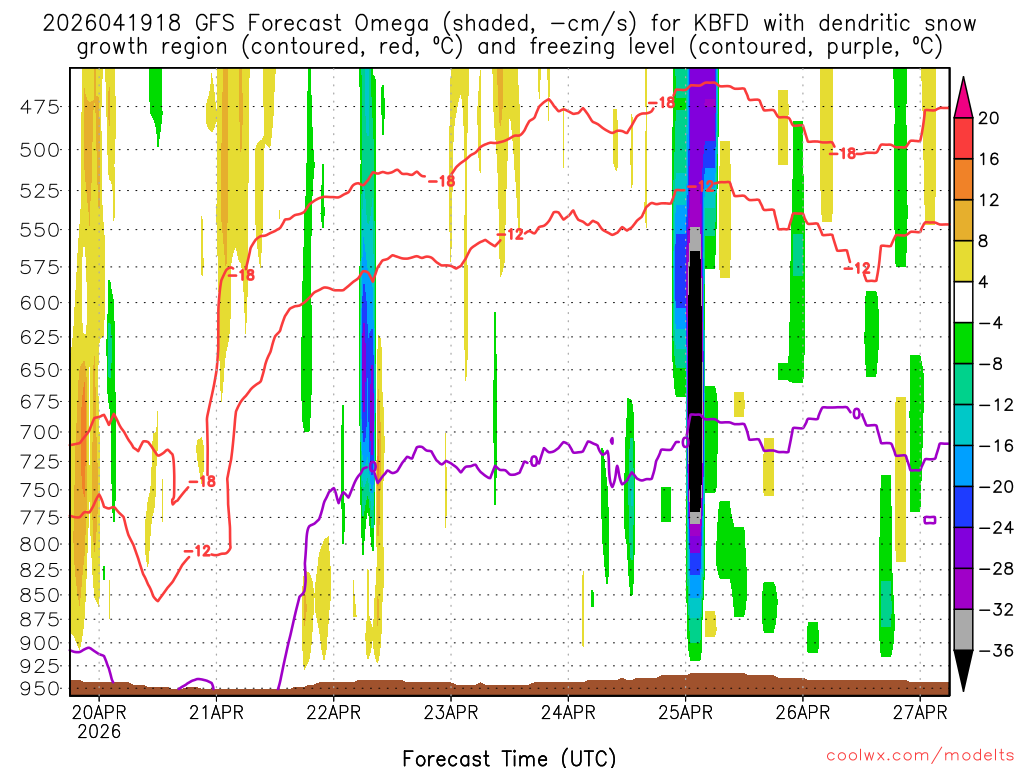
Task: Click the white colorbar swatch between 4 and -4
Action: (963, 302)
